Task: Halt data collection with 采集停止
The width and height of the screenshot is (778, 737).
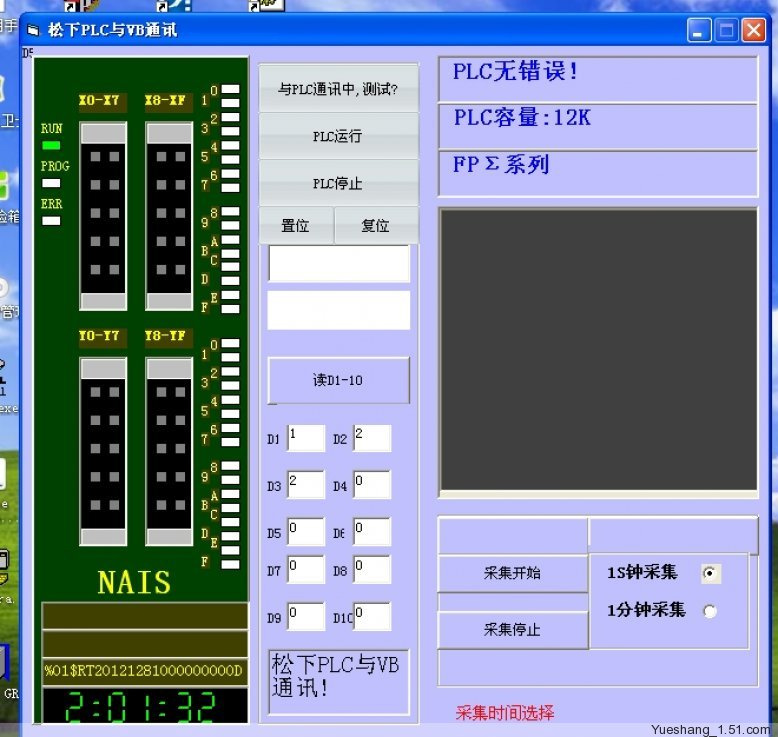Action: click(x=512, y=630)
